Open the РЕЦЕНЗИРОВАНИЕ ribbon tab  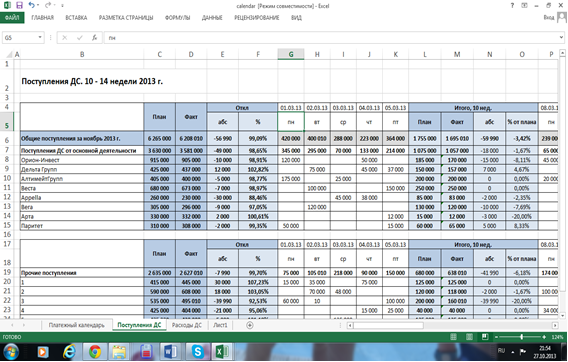(x=256, y=18)
